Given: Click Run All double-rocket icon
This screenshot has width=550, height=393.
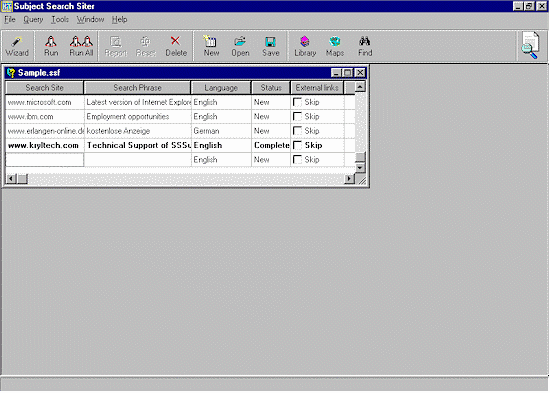Looking at the screenshot, I should point(81,46).
